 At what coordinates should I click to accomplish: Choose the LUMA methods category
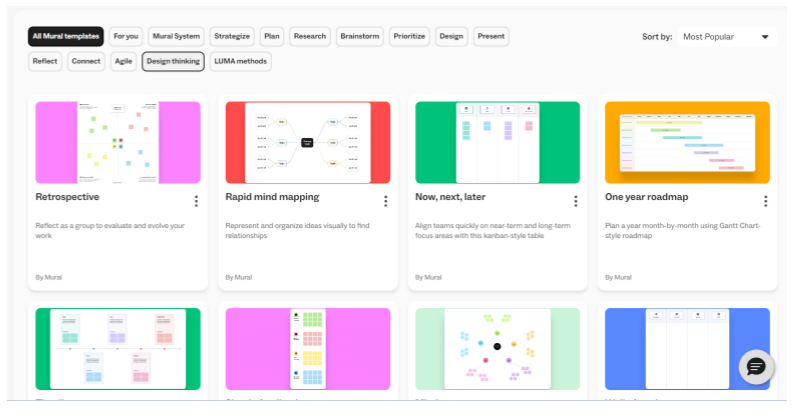[240, 62]
